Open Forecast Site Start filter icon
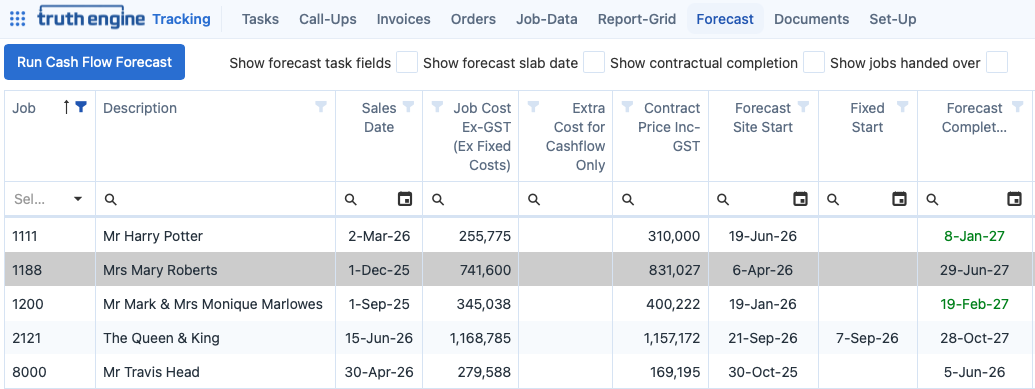This screenshot has height=389, width=1035. tap(803, 106)
